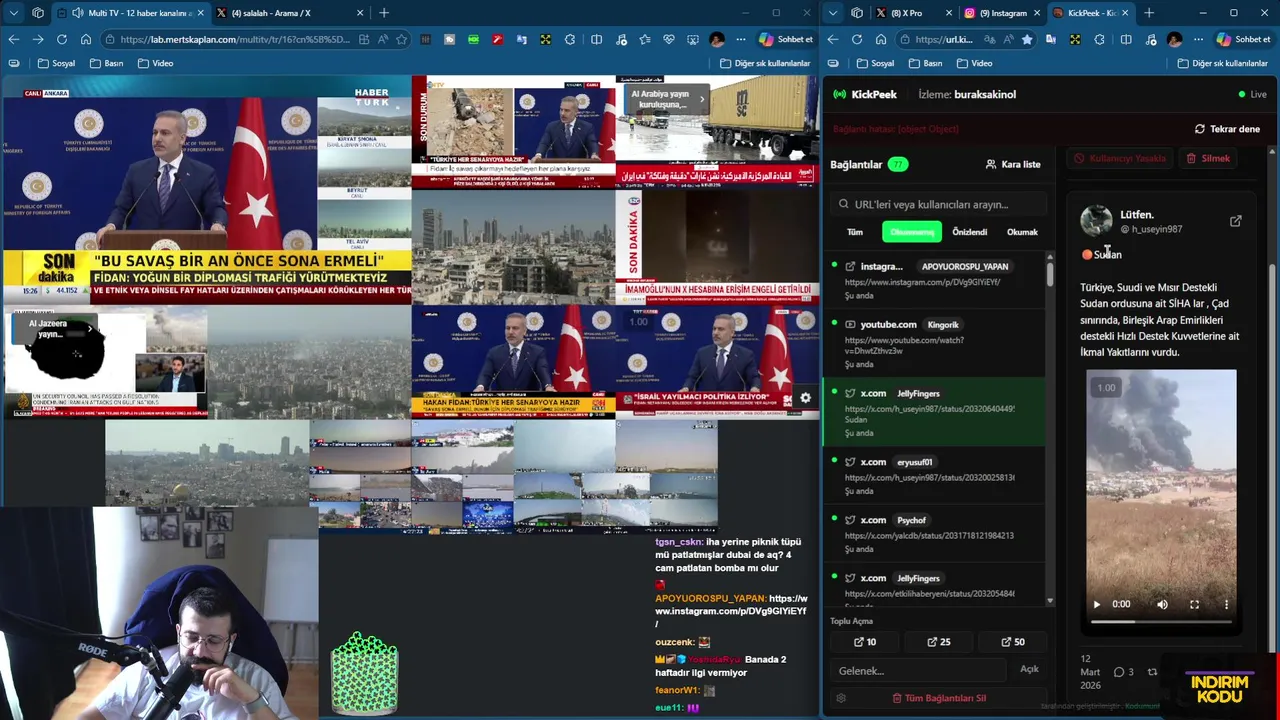Viewport: 1280px width, 720px height.
Task: Open Diğer sık kullanılanlar in left browser
Action: (765, 63)
